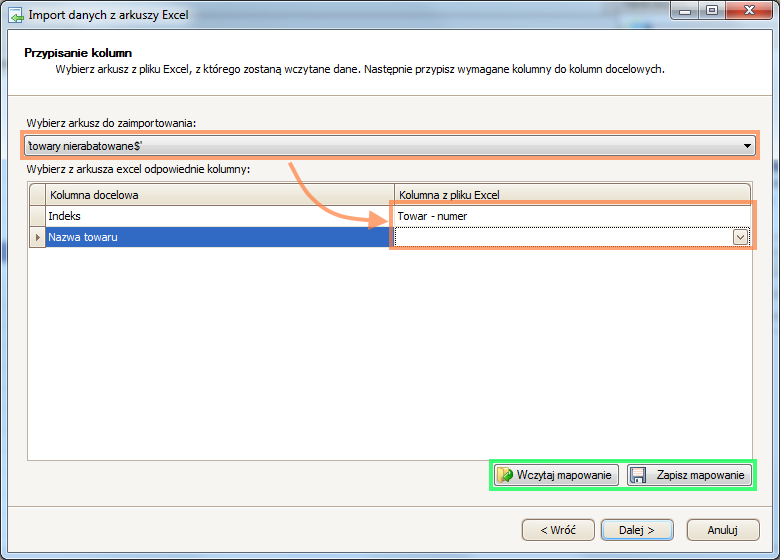Click the 'towary nierabatowane$' combo box field
Screen dimensions: 780x560
point(380,147)
